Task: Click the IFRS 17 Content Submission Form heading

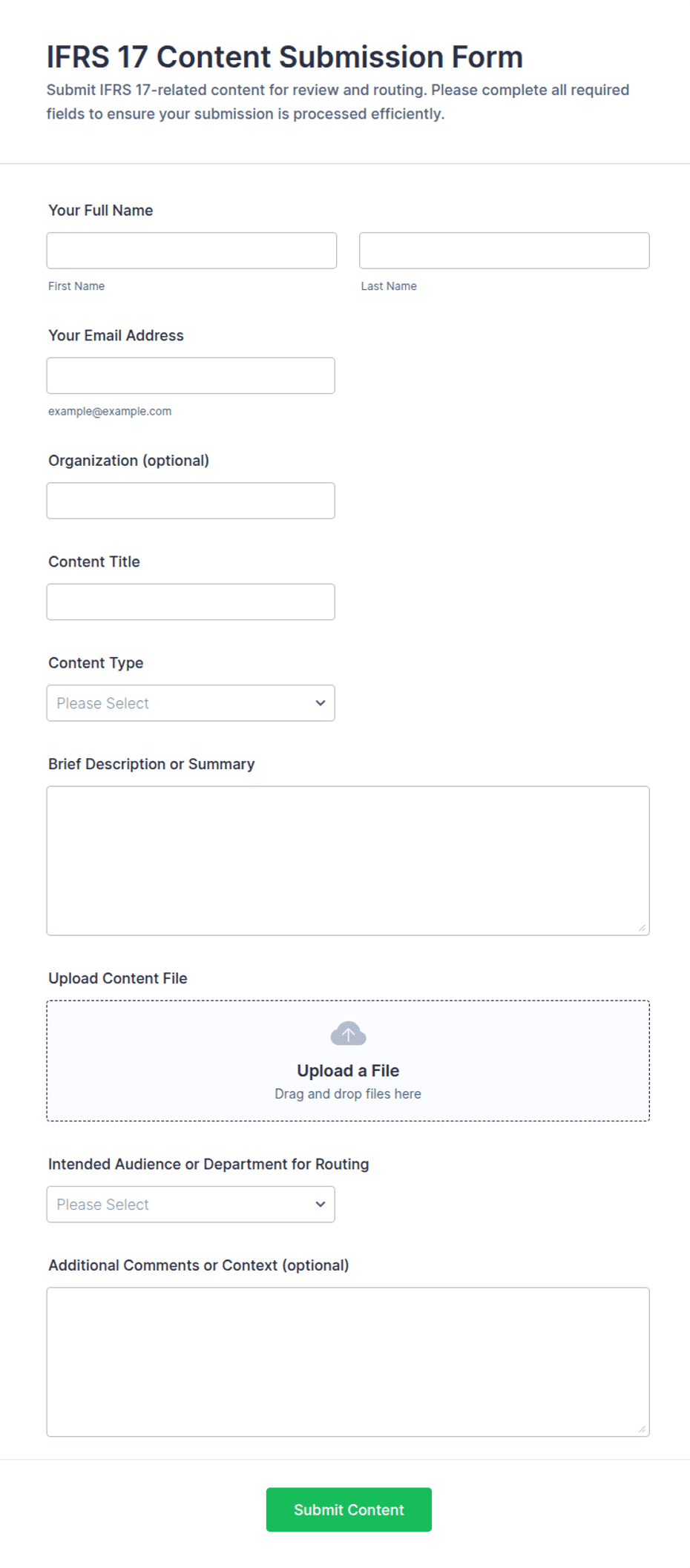Action: (285, 57)
